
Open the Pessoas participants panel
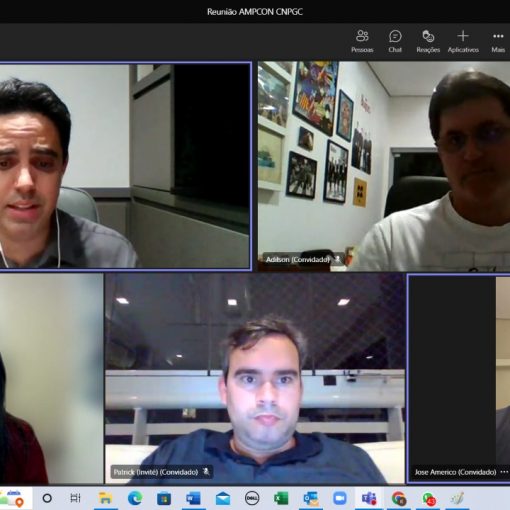pos(362,41)
